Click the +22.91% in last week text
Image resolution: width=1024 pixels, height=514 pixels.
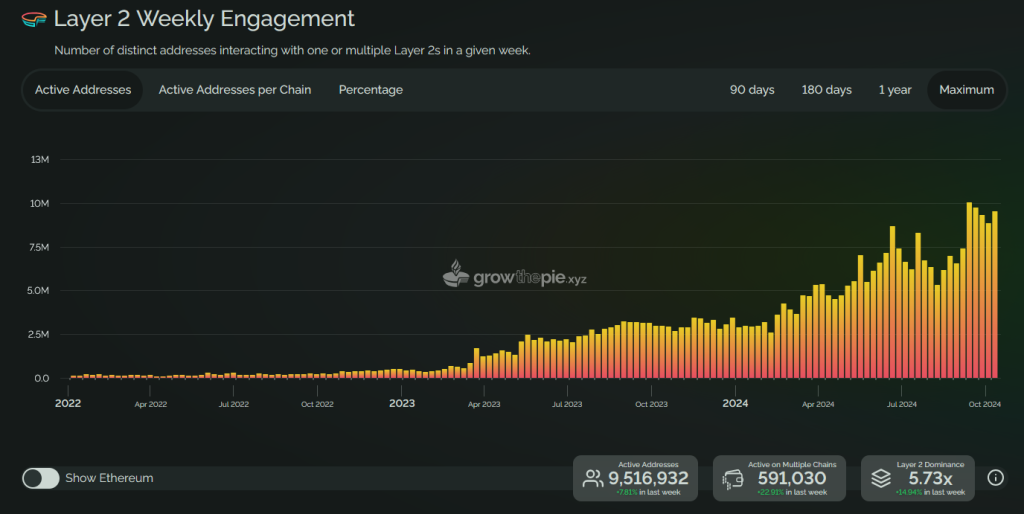[792, 492]
